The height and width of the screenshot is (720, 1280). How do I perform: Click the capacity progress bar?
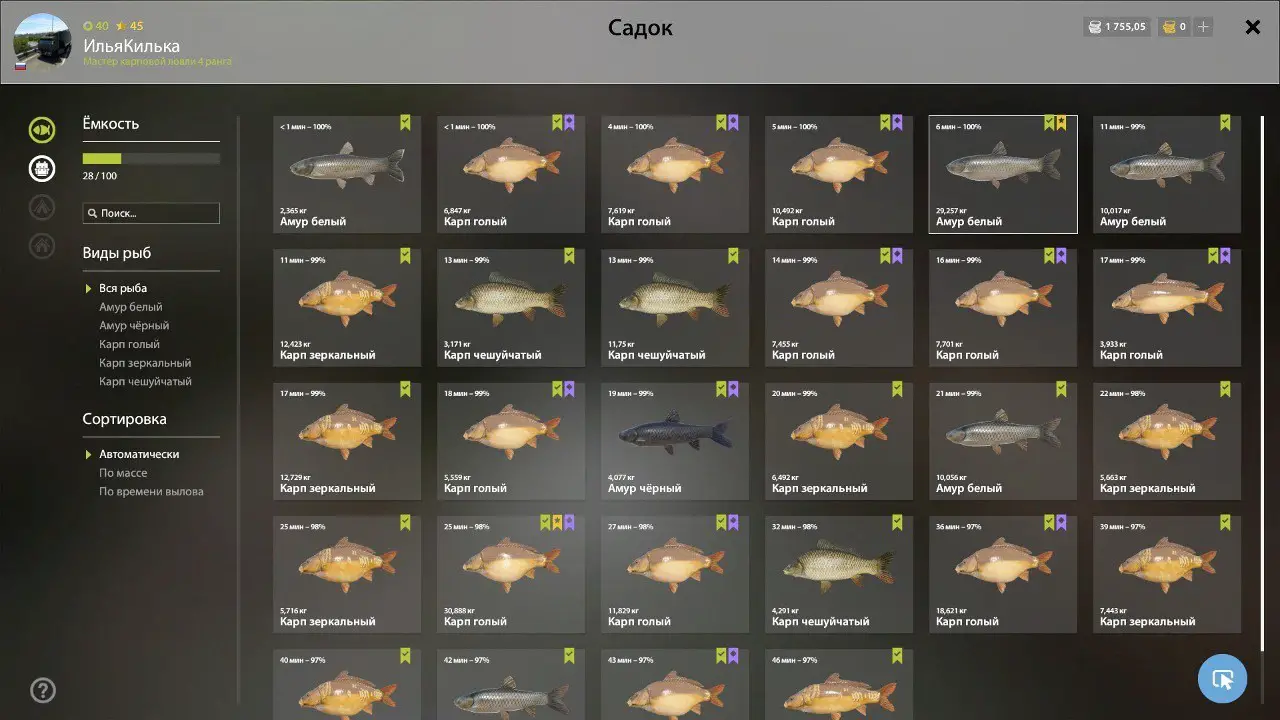151,159
